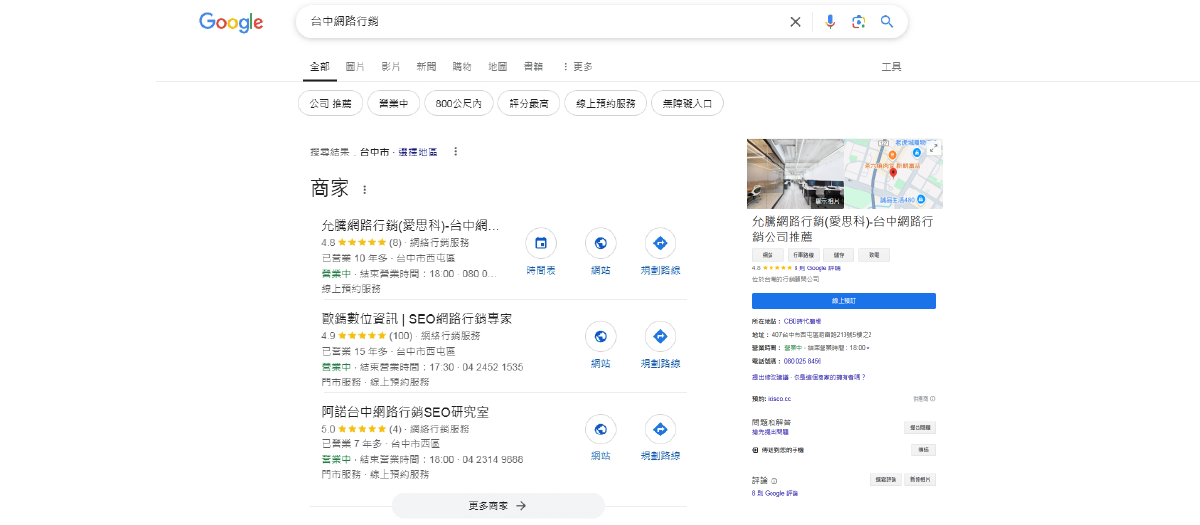Click the 選擇地區 link
This screenshot has height=525, width=1200.
point(418,152)
